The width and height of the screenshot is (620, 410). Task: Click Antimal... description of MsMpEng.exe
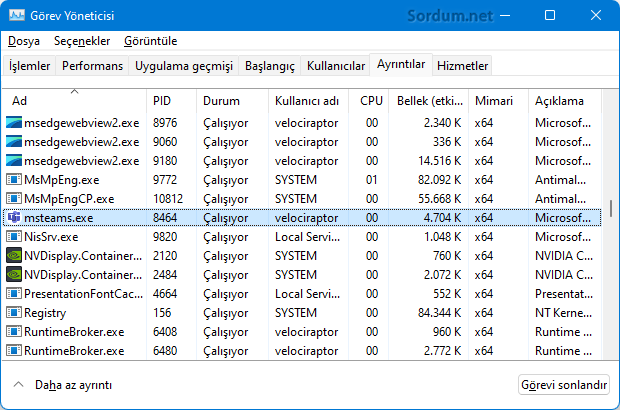(560, 180)
